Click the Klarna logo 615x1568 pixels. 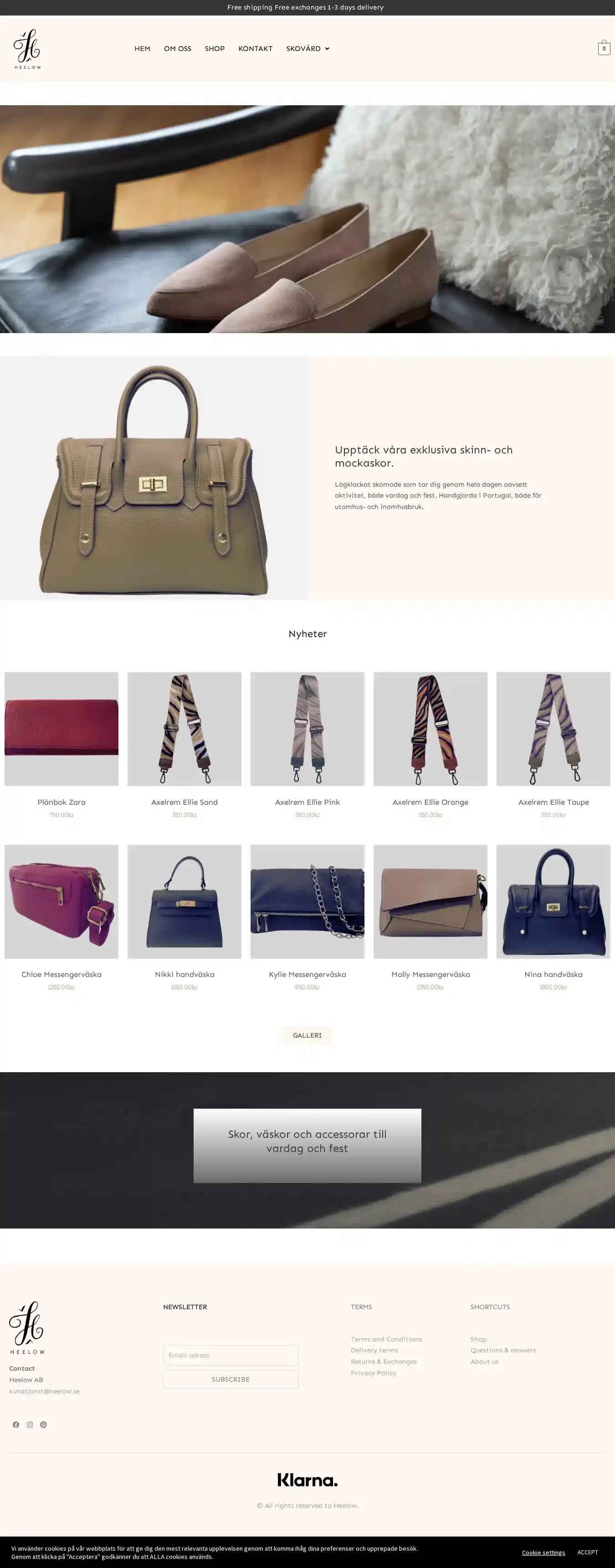307,1480
